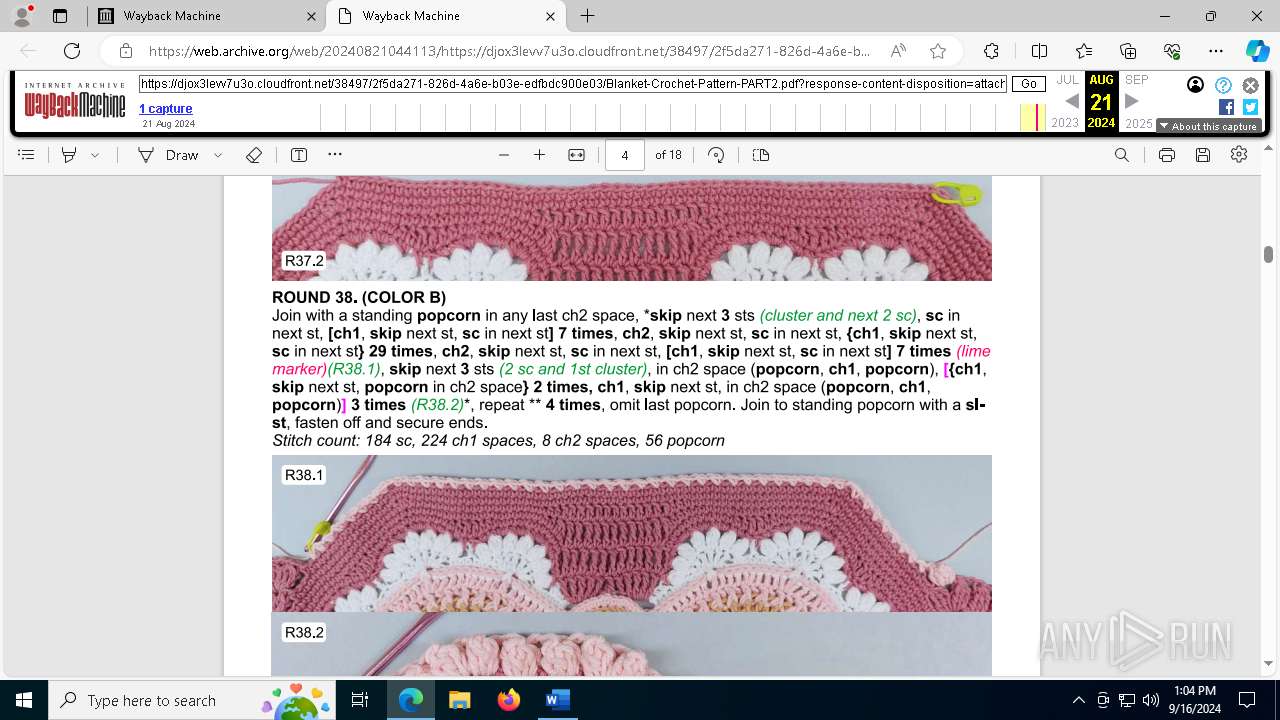Open Task View on the taskbar
Screen dimensions: 1280x720
tap(361, 700)
